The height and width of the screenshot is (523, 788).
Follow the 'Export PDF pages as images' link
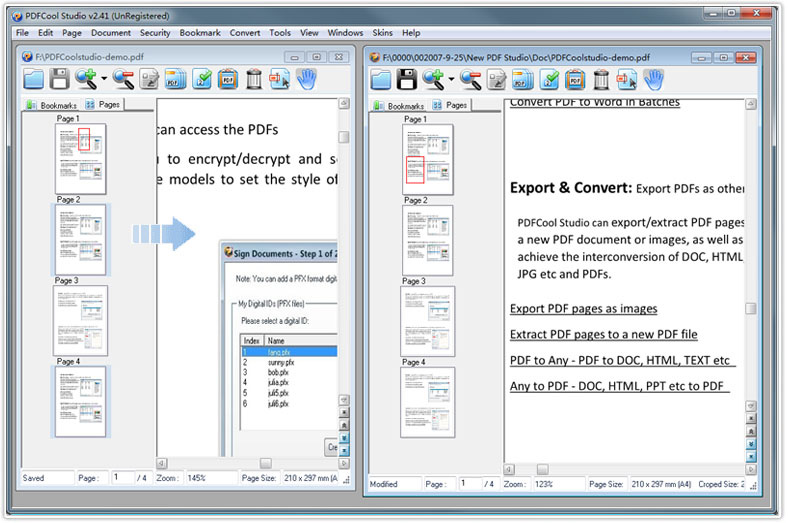click(x=583, y=308)
